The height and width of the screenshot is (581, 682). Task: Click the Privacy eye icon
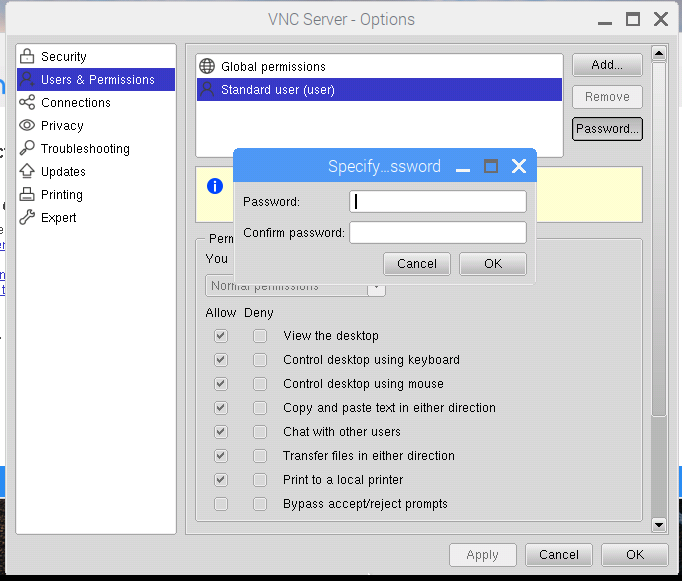pyautogui.click(x=27, y=126)
